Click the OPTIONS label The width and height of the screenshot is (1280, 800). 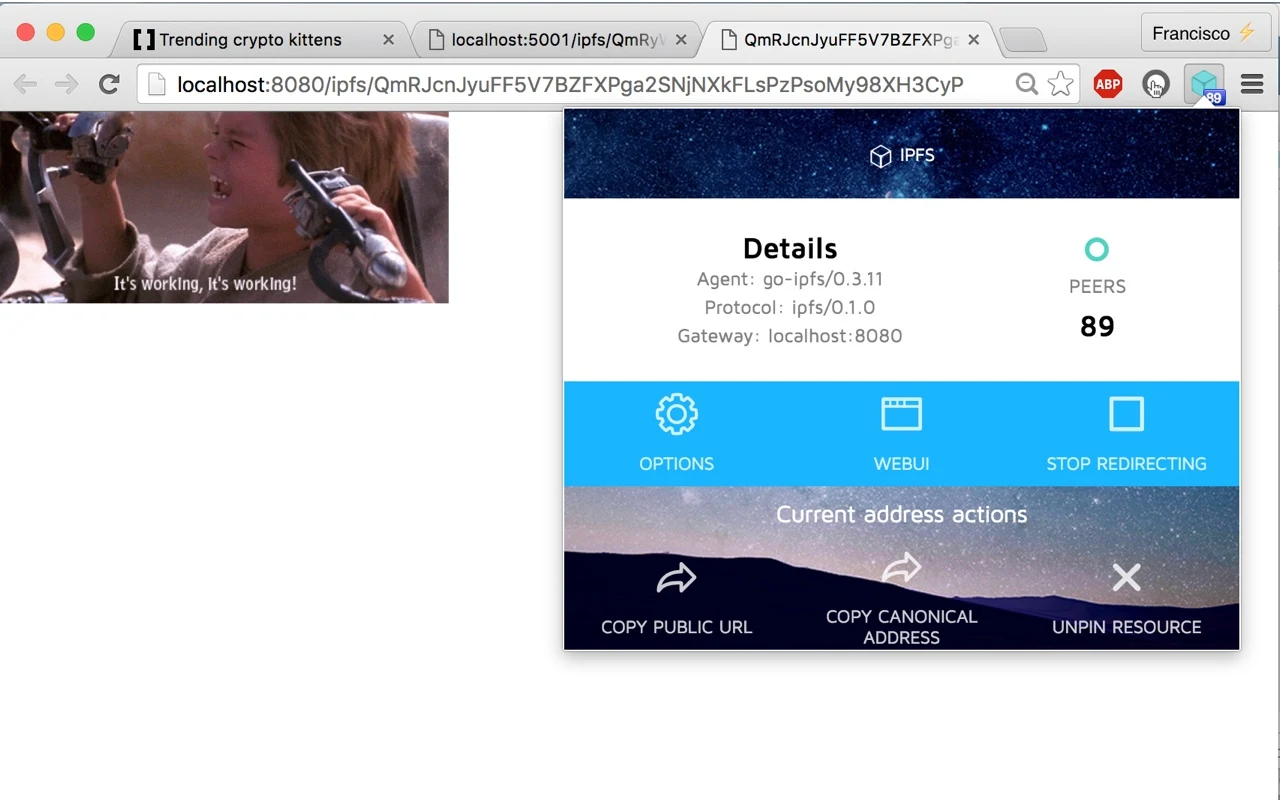pos(676,464)
